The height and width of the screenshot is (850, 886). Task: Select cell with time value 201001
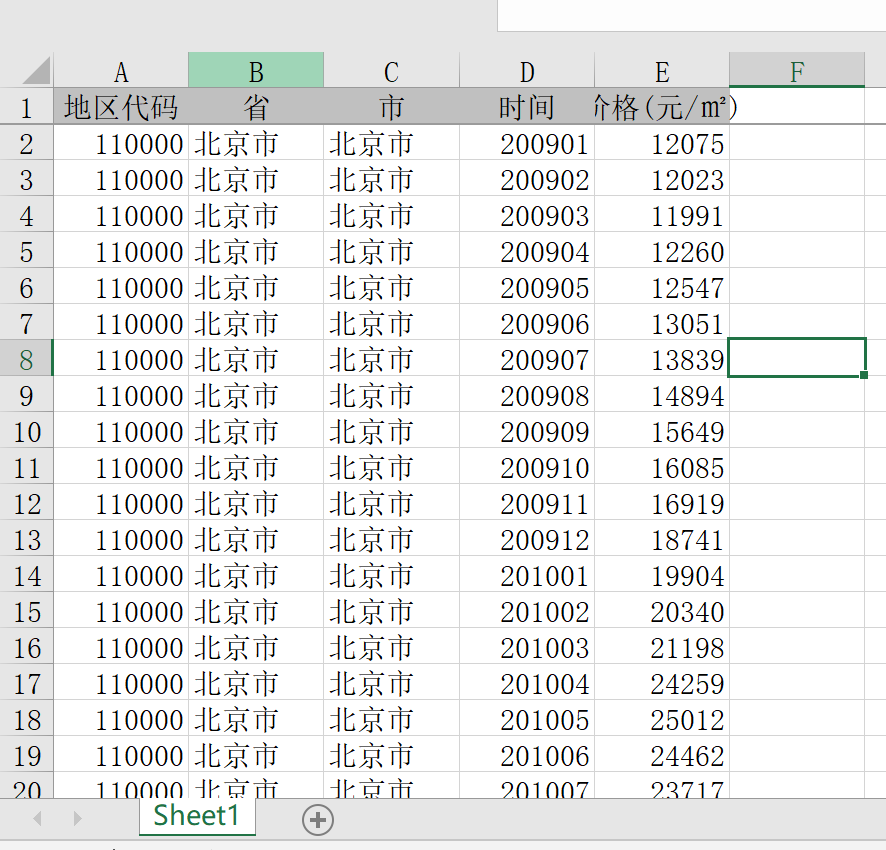527,576
